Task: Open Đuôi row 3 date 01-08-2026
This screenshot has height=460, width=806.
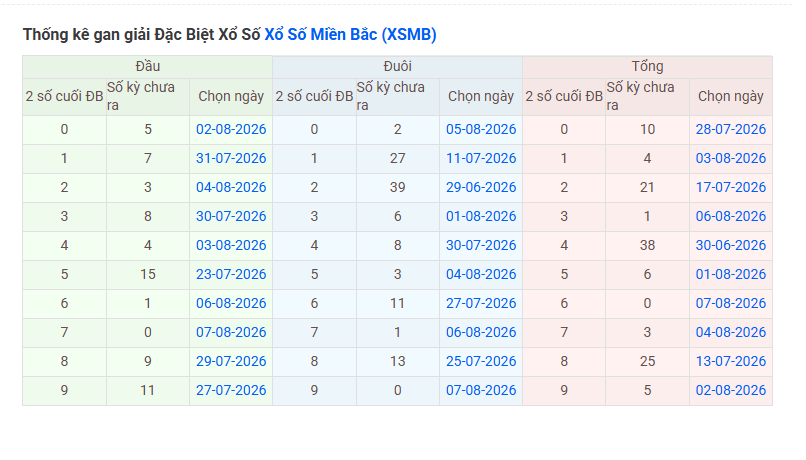Action: click(x=481, y=216)
